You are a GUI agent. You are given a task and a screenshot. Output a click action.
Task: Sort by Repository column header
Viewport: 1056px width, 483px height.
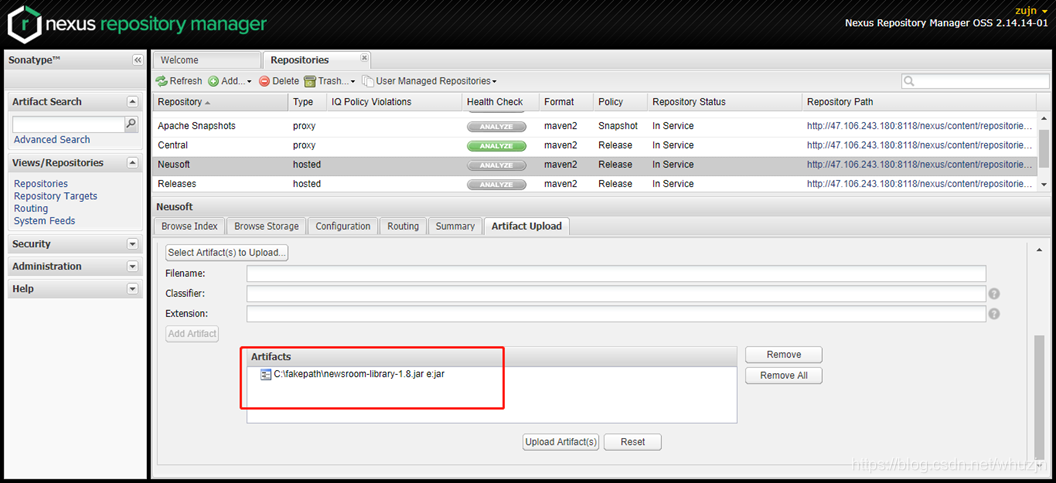click(220, 102)
